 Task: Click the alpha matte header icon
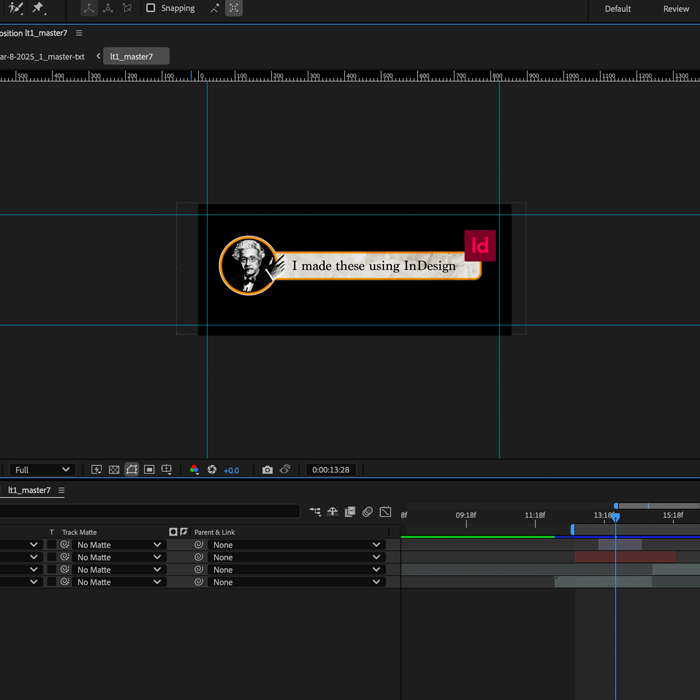[x=173, y=532]
